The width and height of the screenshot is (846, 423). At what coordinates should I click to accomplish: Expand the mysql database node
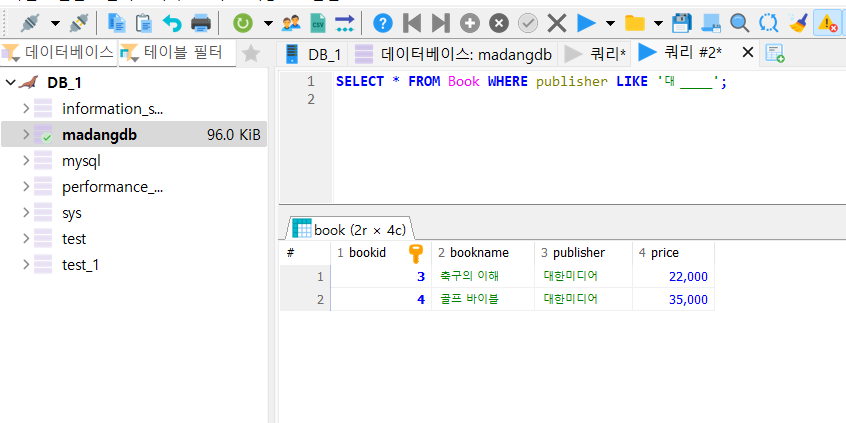25,160
